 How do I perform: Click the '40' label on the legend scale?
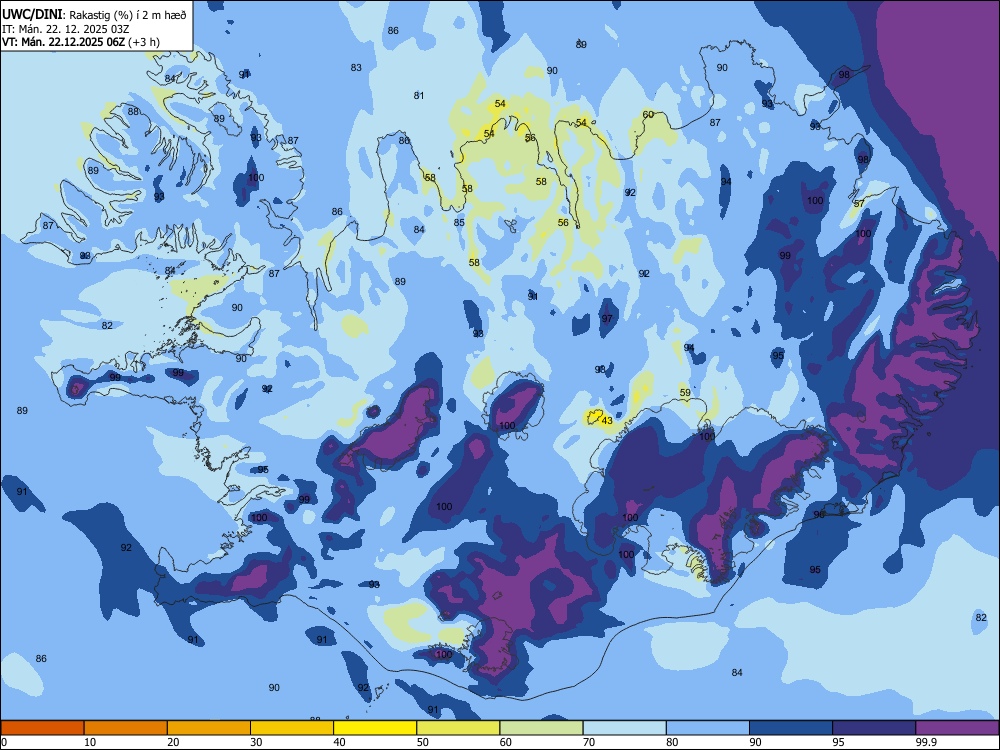(339, 742)
